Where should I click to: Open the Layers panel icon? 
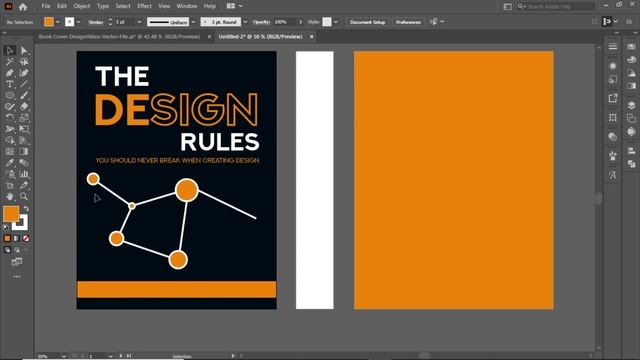(x=631, y=105)
